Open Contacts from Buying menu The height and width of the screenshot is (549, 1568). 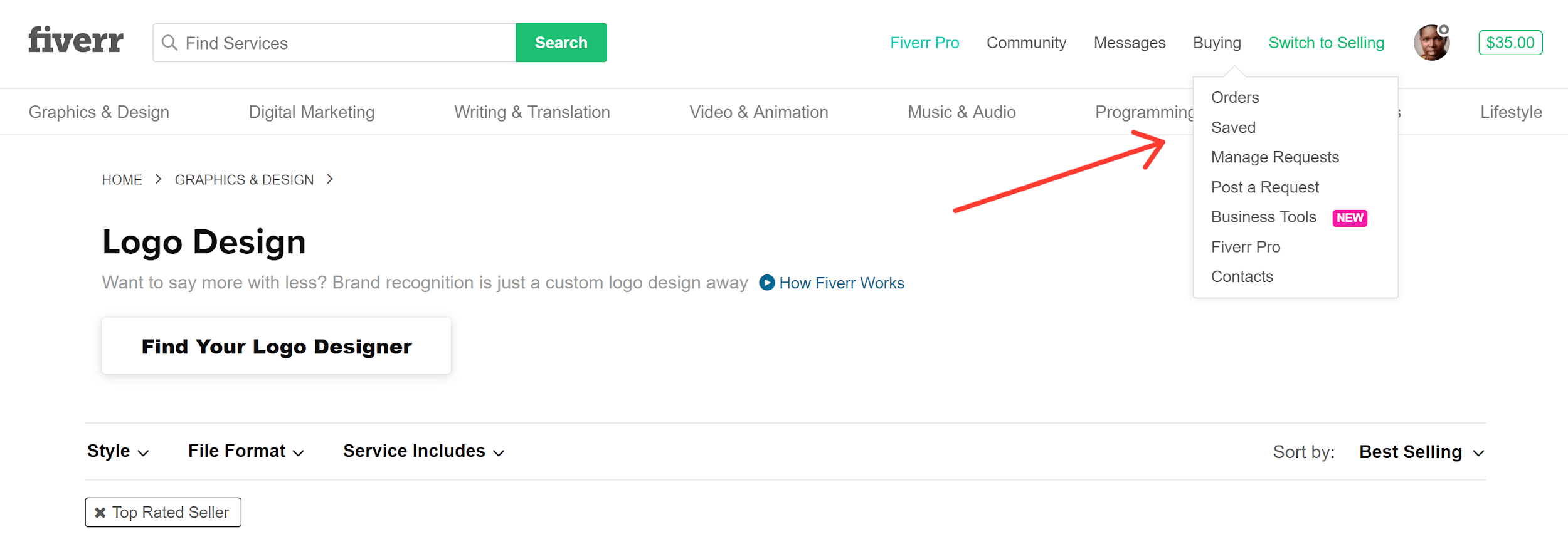tap(1242, 276)
